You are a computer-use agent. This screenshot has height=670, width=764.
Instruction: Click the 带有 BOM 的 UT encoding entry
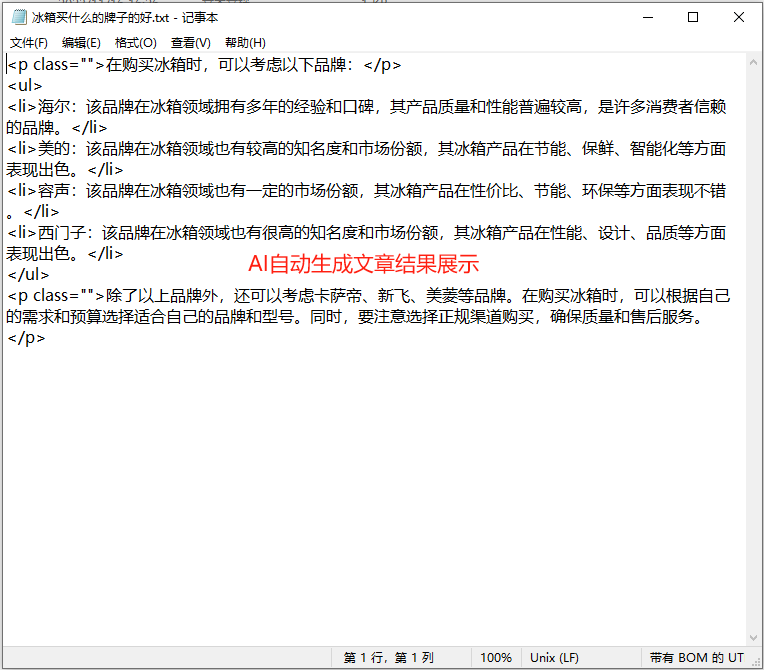696,658
